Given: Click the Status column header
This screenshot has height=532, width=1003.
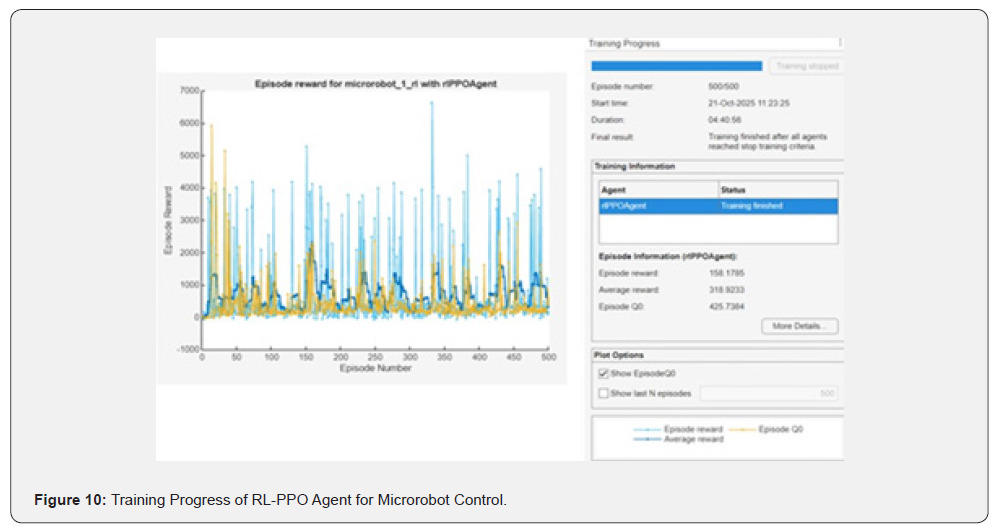Looking at the screenshot, I should point(778,190).
